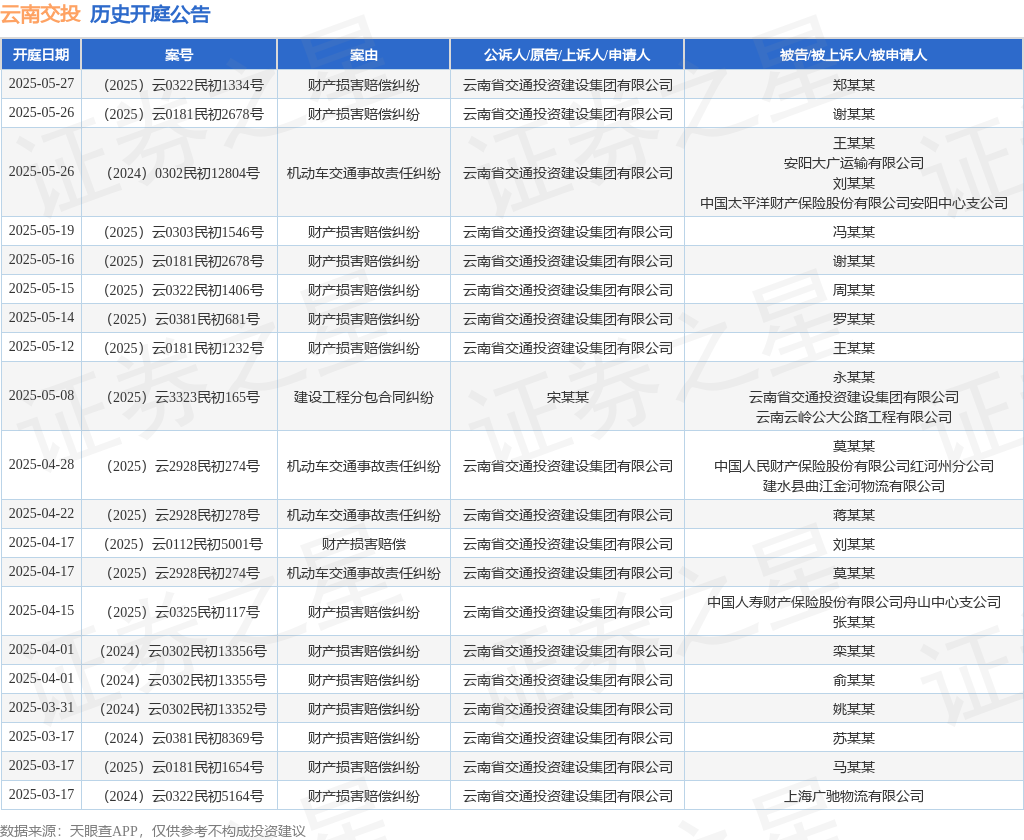Select date cell 2025-05-27

click(41, 84)
